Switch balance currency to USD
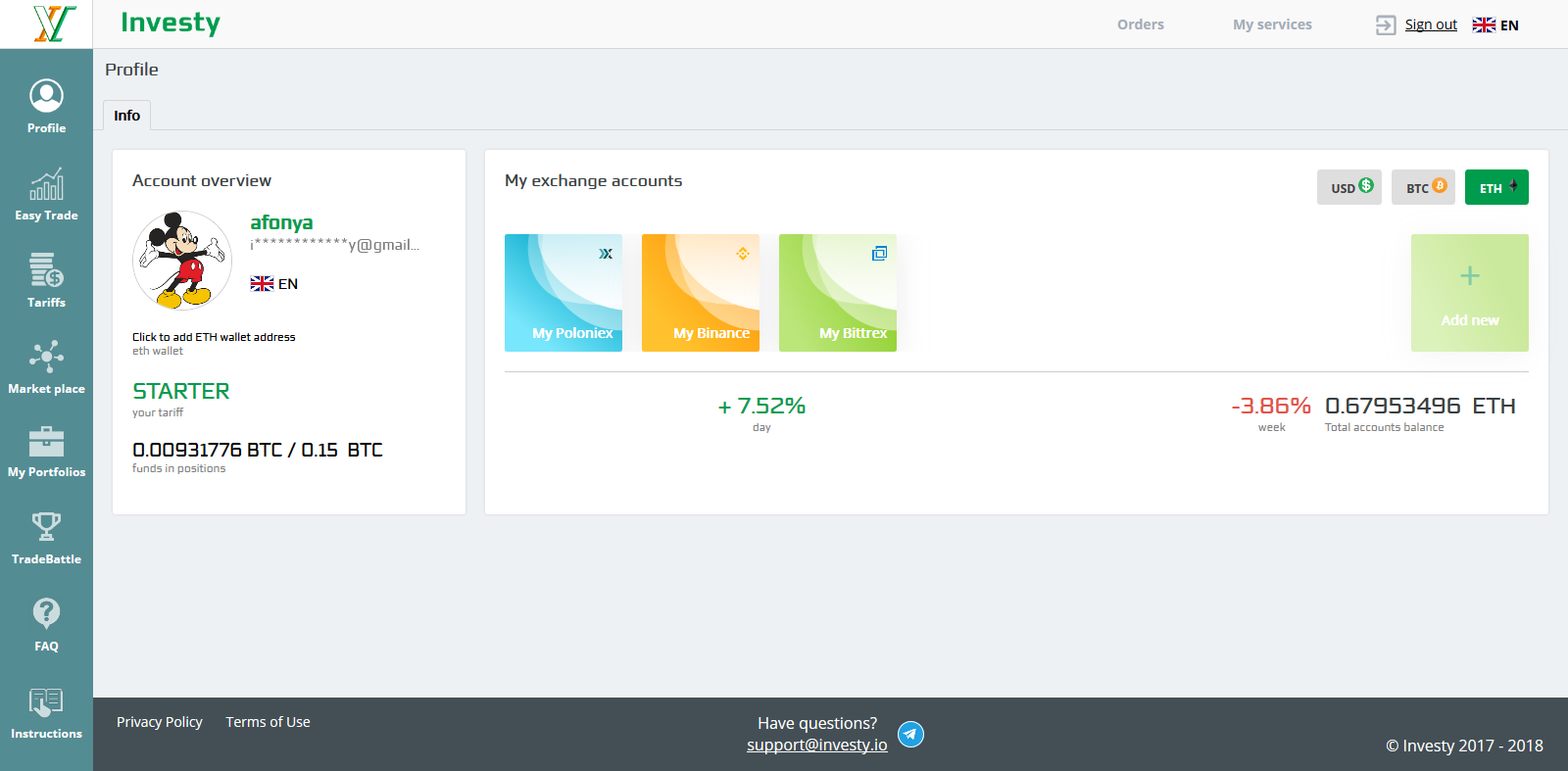This screenshot has height=771, width=1568. 1349,187
